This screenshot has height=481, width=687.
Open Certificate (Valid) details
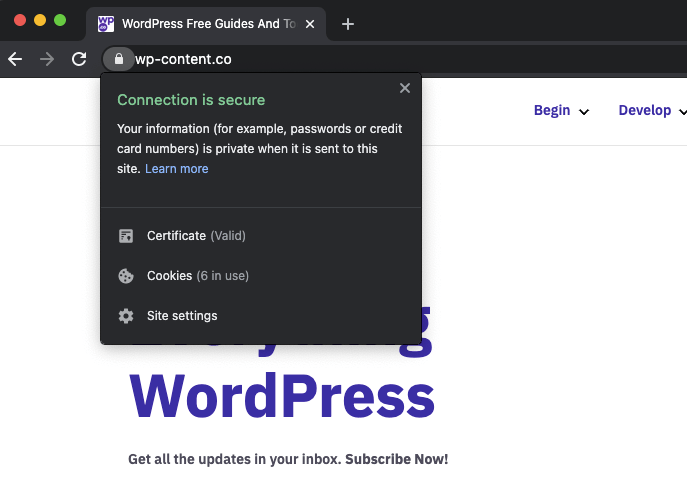click(x=261, y=236)
